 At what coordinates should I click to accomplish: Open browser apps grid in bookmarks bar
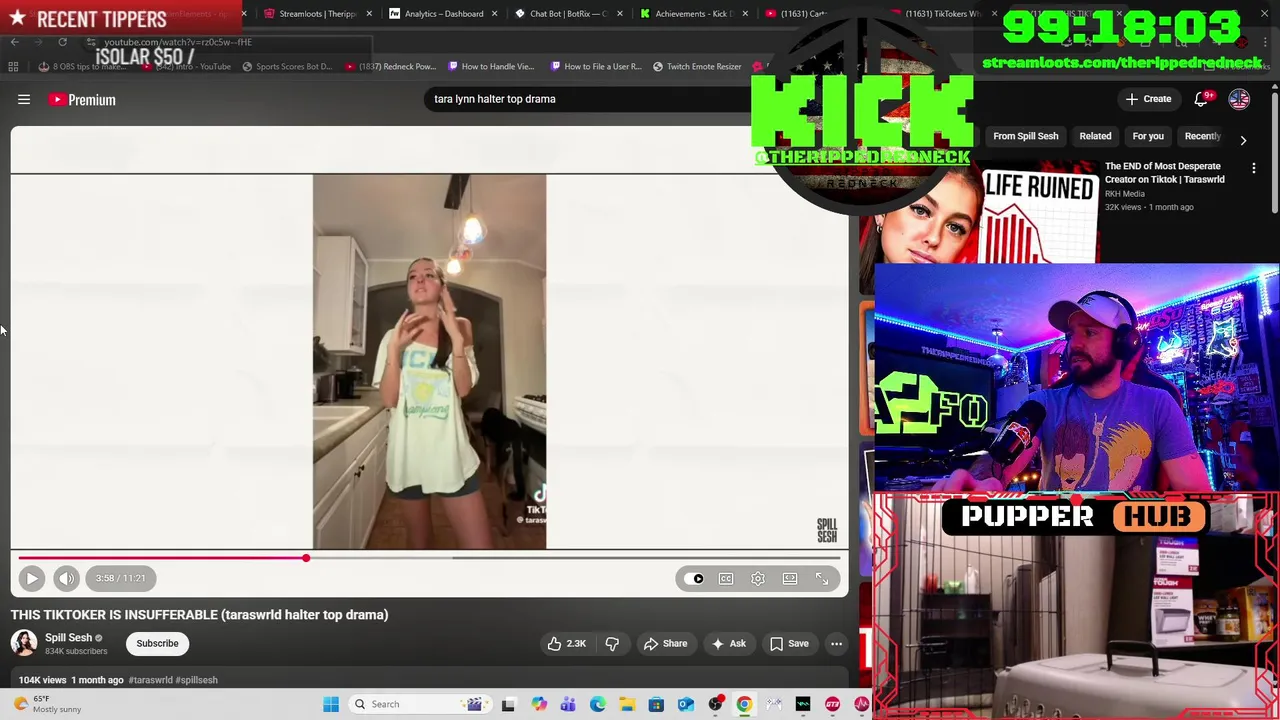(13, 67)
